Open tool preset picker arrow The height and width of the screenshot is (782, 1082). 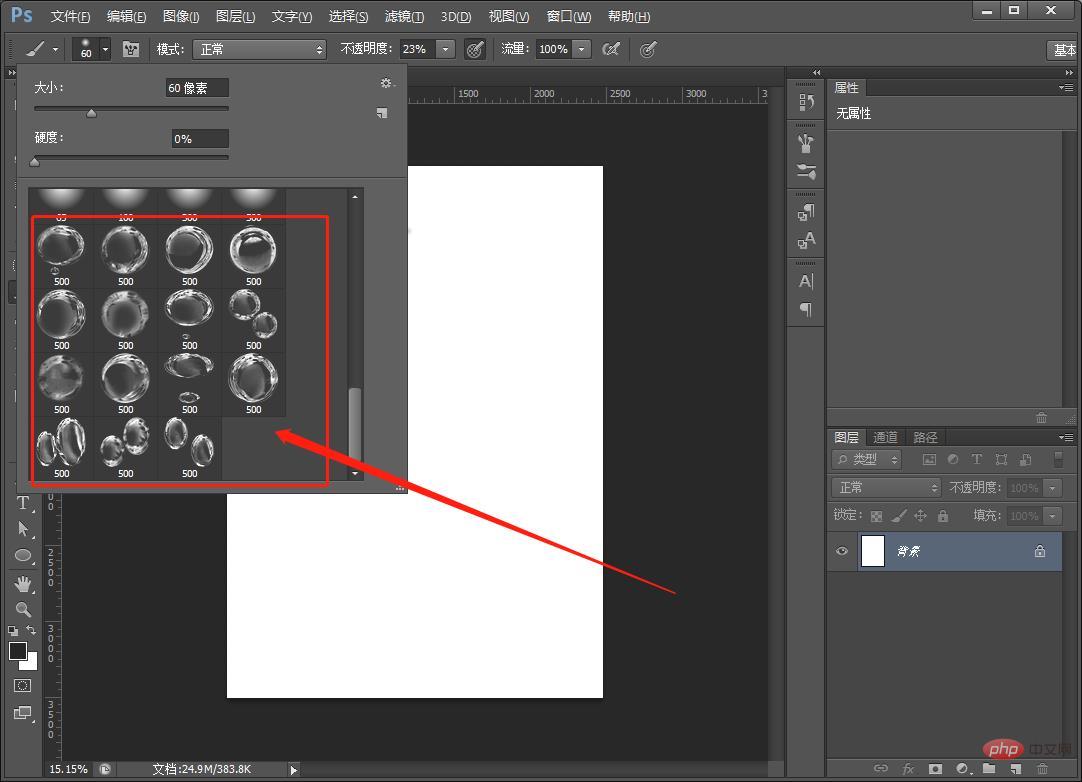tap(55, 50)
